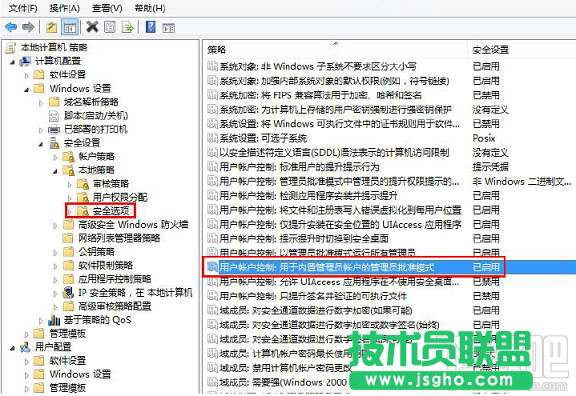576x396 pixels.
Task: Click the Export list toolbar icon
Action: (127, 27)
